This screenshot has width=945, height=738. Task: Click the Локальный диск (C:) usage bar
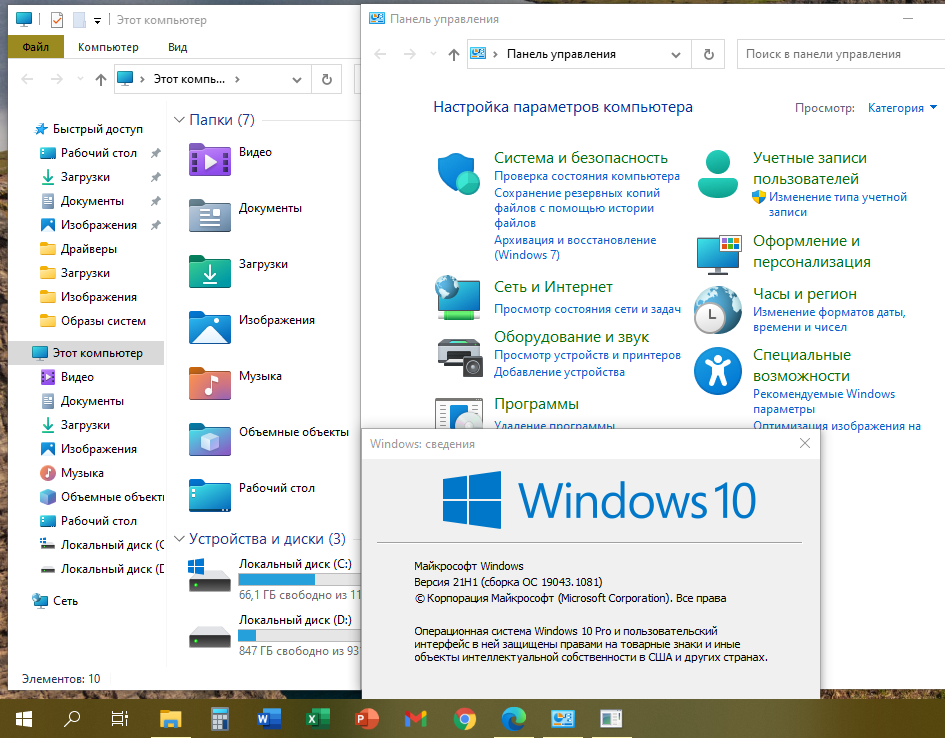[x=299, y=580]
